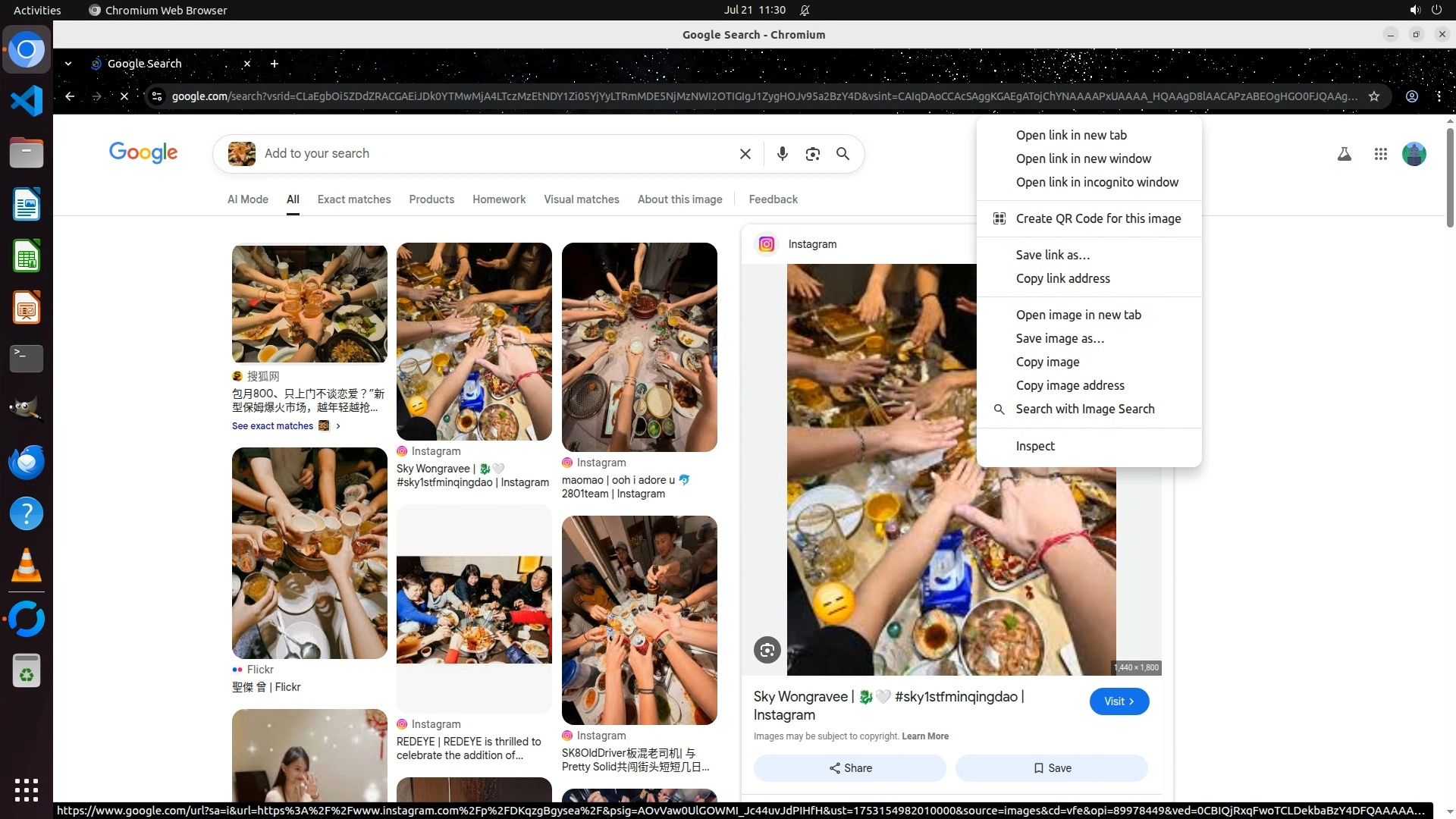1456x819 pixels.
Task: Select Copy image address menu entry
Action: click(x=1069, y=385)
